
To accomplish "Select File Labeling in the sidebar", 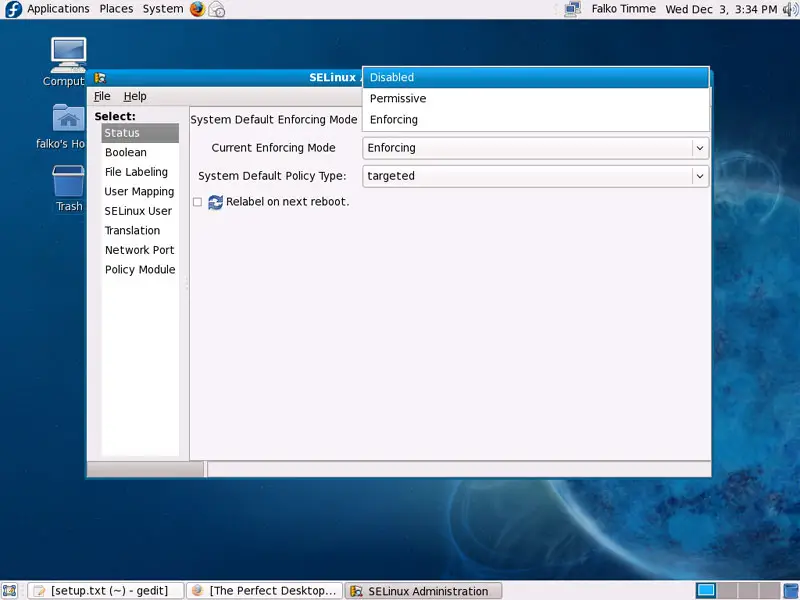I will pos(140,172).
